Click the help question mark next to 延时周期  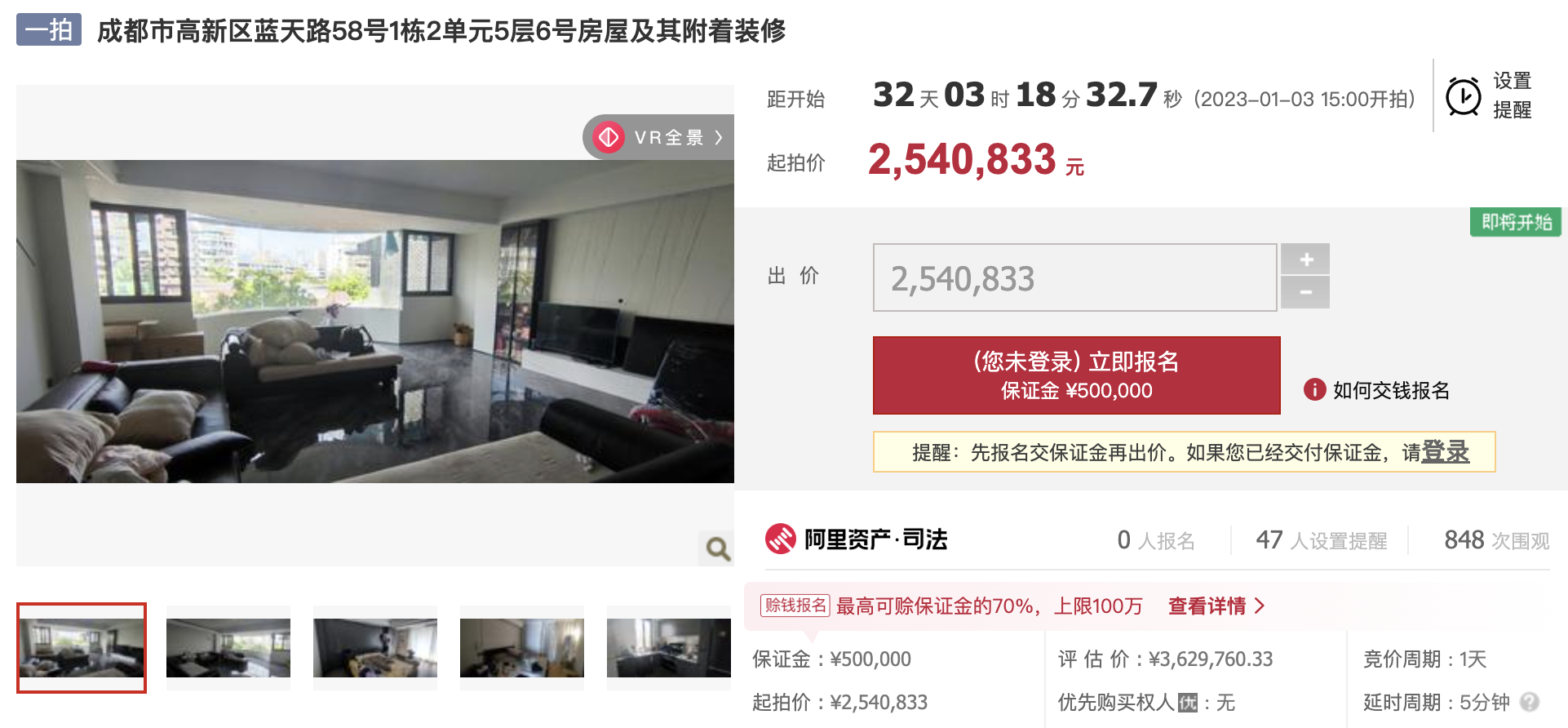coord(1530,702)
